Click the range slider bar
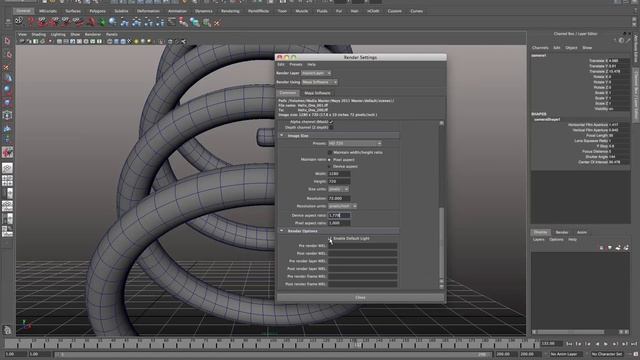Viewport: 640px width, 360px height. click(273, 354)
